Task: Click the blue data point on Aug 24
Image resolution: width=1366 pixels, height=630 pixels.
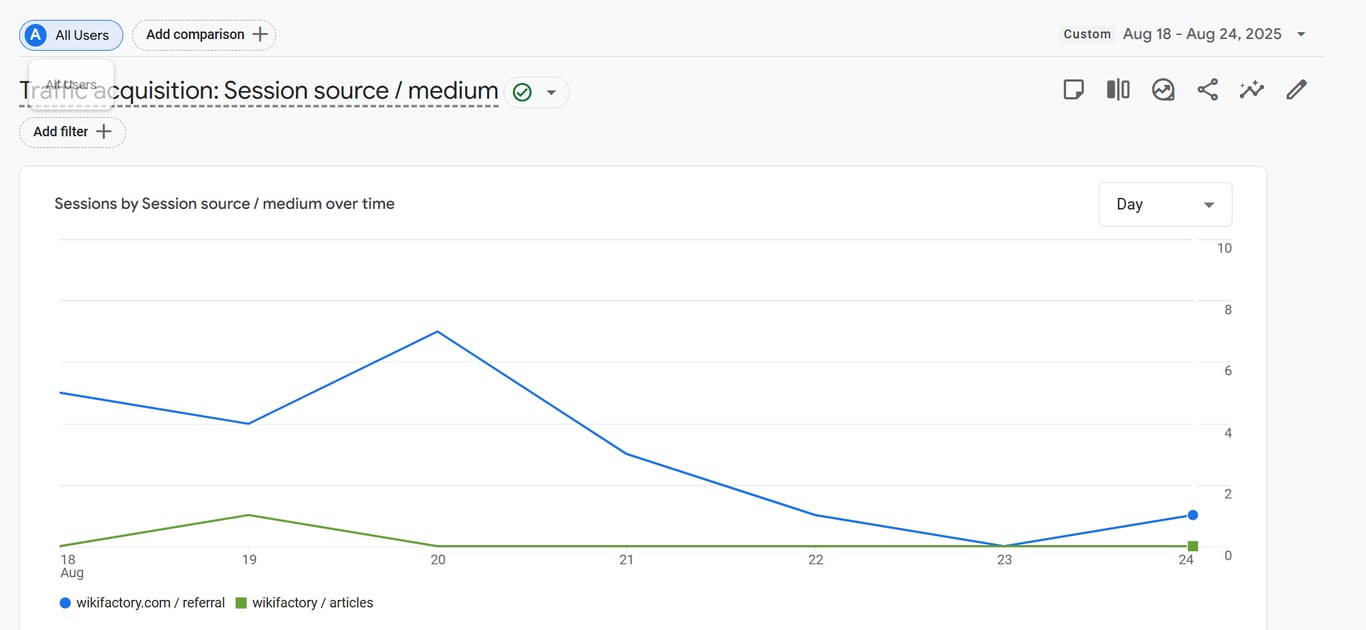Action: click(1193, 515)
